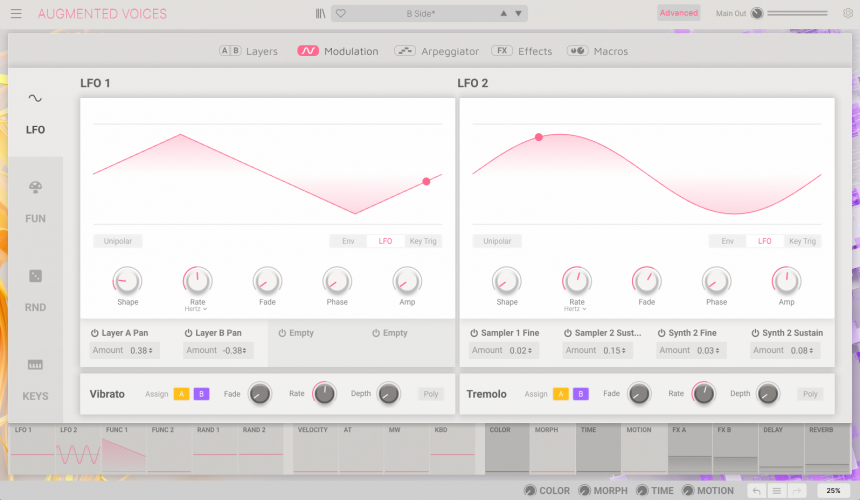
Task: Click the MOTION macro knob in footer
Action: tap(688, 491)
